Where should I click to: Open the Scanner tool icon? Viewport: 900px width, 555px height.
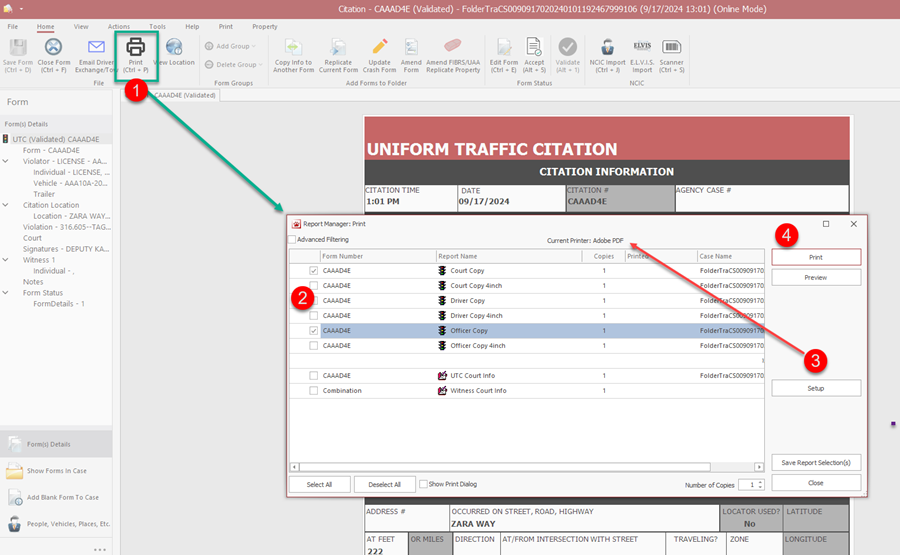(x=672, y=47)
